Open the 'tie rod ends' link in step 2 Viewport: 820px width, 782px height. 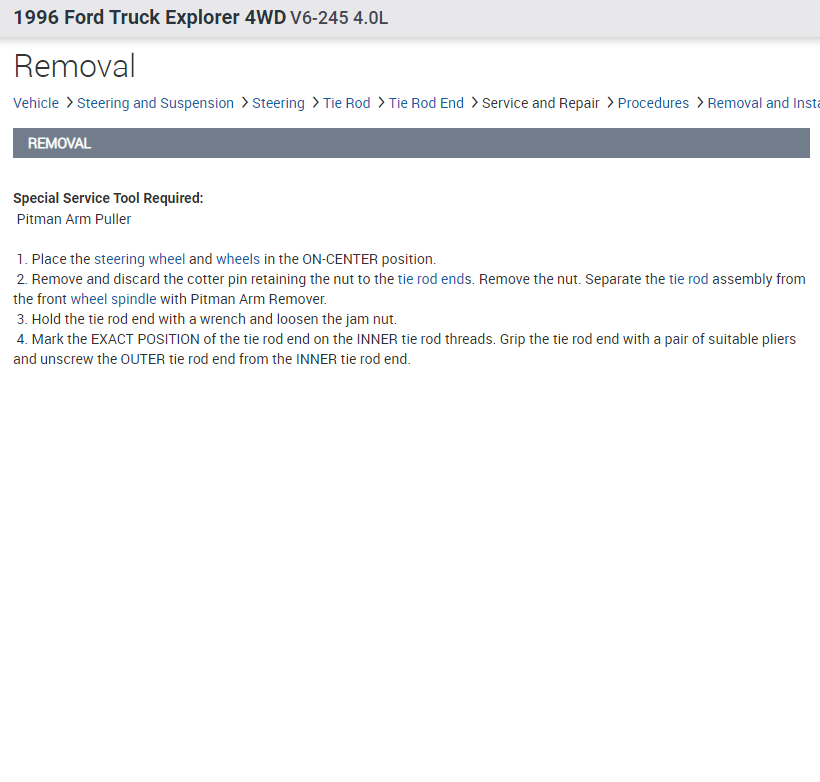coord(434,279)
